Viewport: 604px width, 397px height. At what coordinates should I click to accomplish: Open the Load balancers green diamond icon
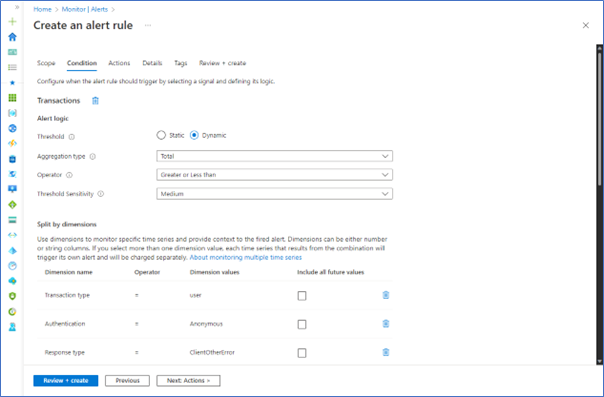(x=12, y=204)
